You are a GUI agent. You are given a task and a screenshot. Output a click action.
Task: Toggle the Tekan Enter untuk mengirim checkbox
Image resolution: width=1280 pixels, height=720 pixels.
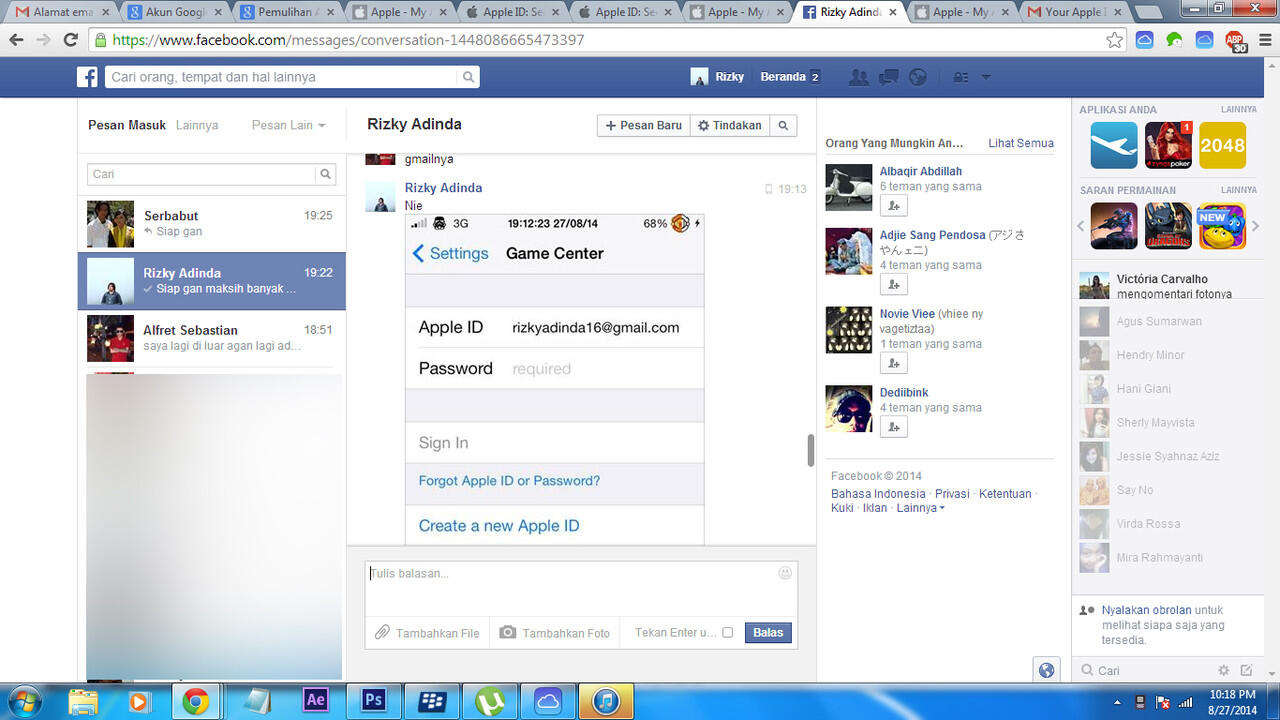[727, 632]
